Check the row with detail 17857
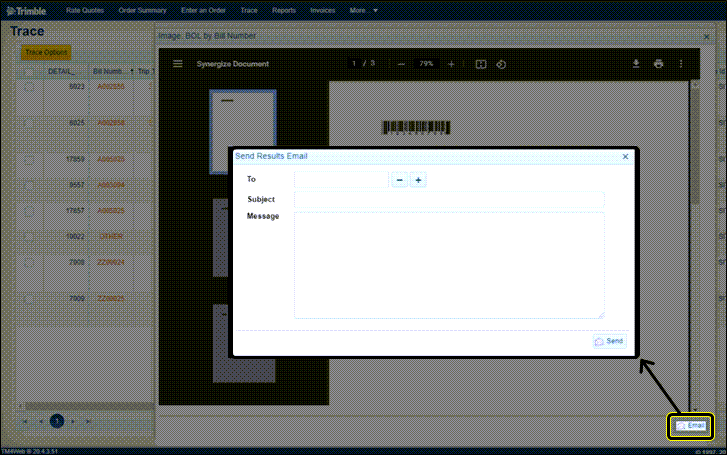Viewport: 727px width, 455px height. [x=29, y=211]
